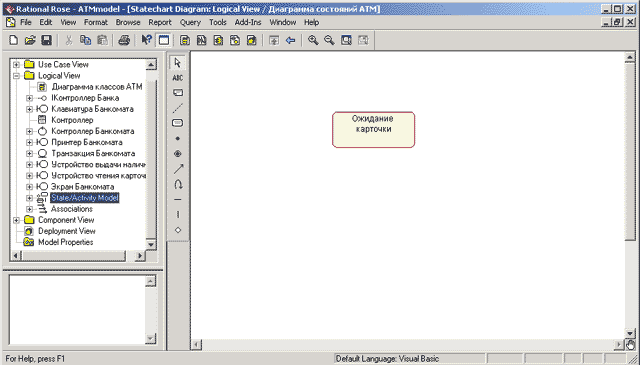640x365 pixels.
Task: Expand Принтер Банкомата node
Action: (29, 142)
